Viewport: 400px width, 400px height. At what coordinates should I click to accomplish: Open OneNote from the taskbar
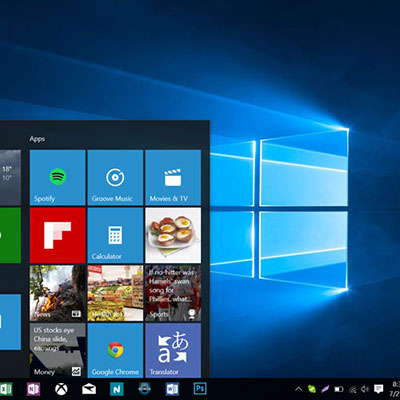33,389
